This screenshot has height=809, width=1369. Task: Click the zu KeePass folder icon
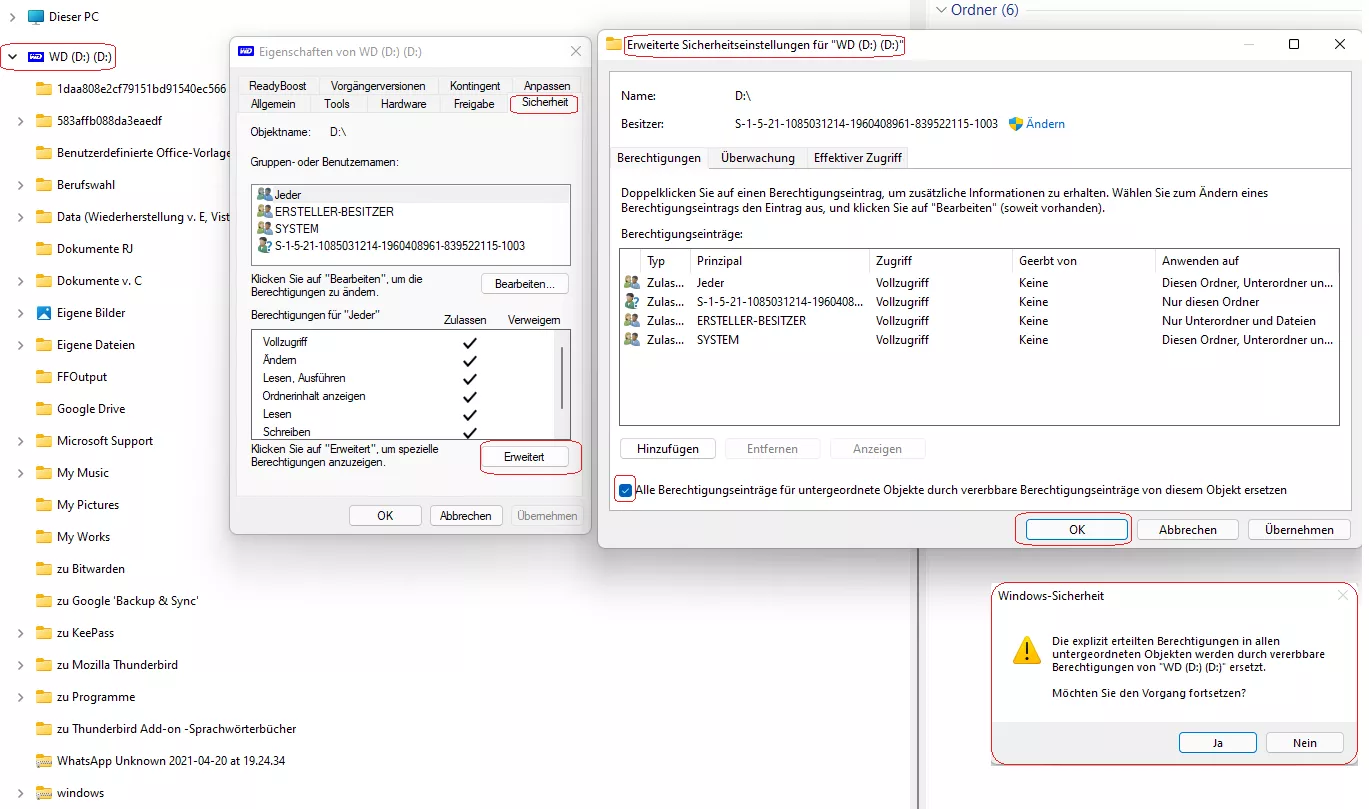click(43, 633)
